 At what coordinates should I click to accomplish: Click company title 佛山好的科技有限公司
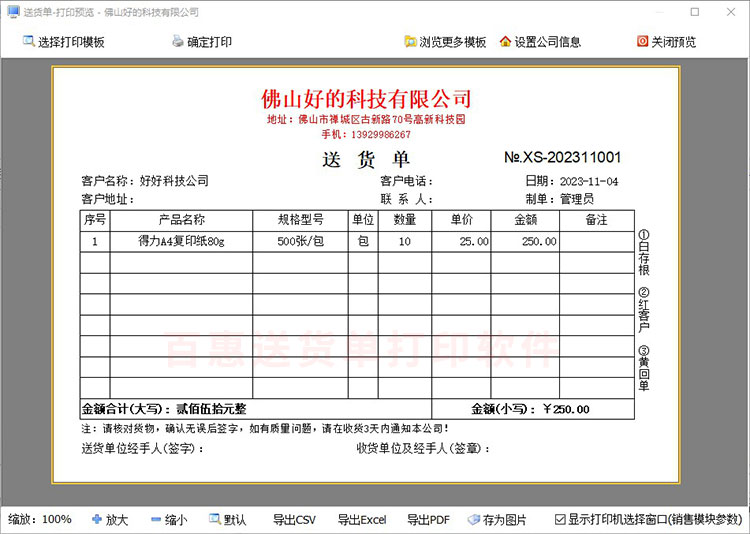coord(366,99)
